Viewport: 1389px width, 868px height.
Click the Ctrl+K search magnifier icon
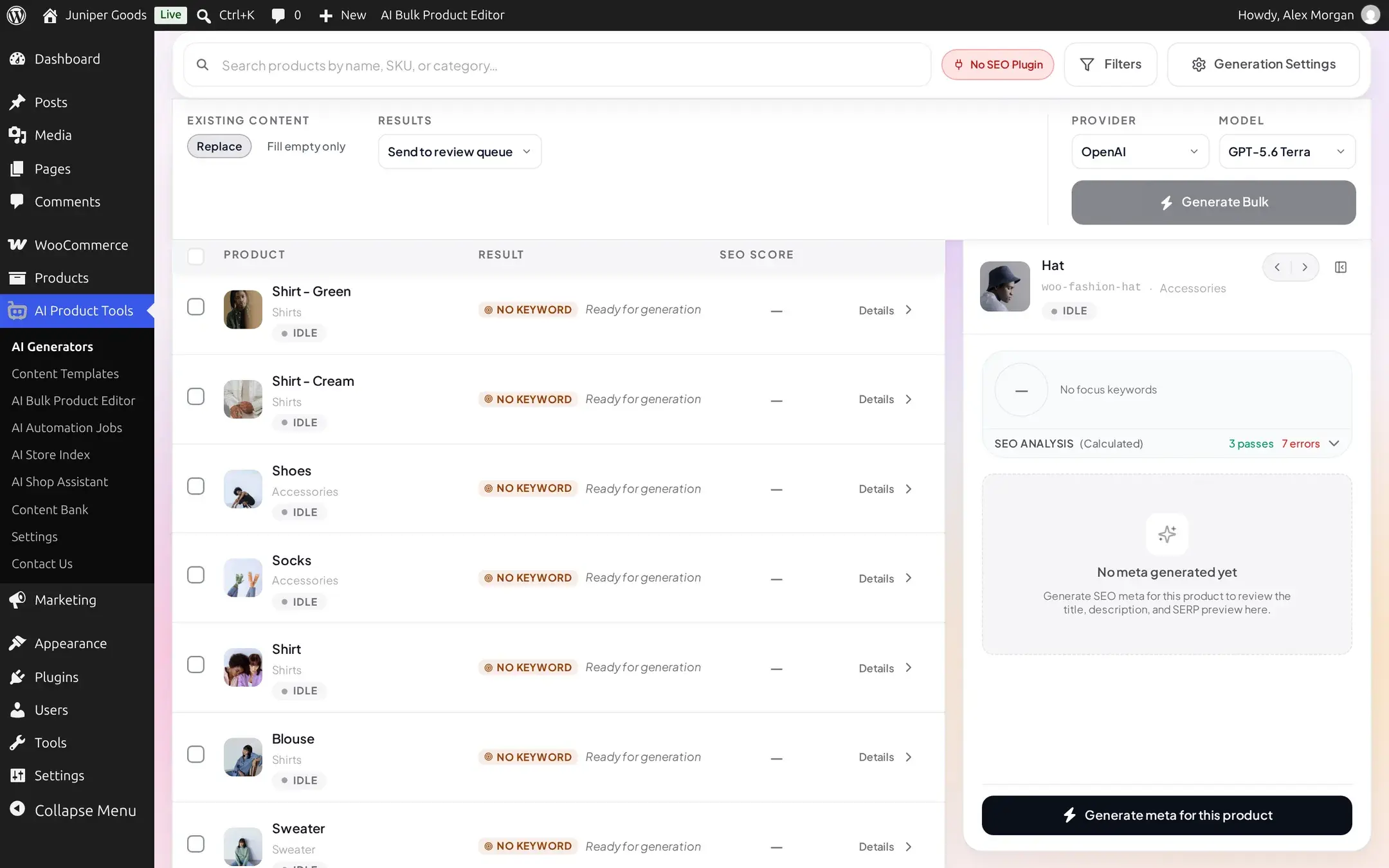tap(204, 15)
